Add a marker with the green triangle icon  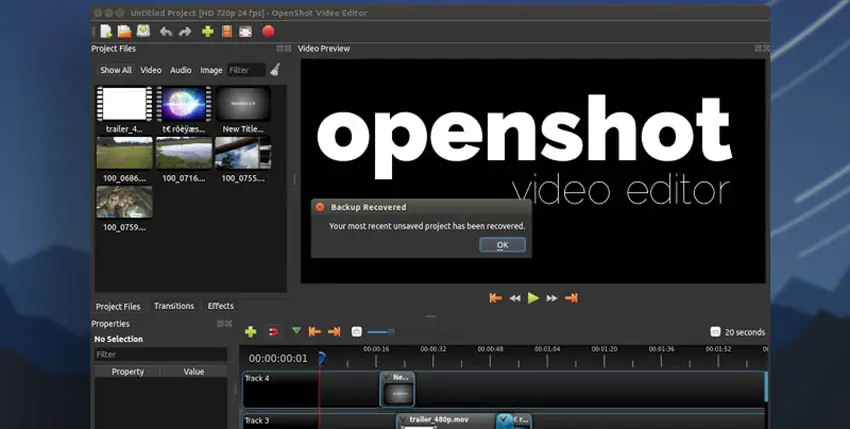point(296,330)
